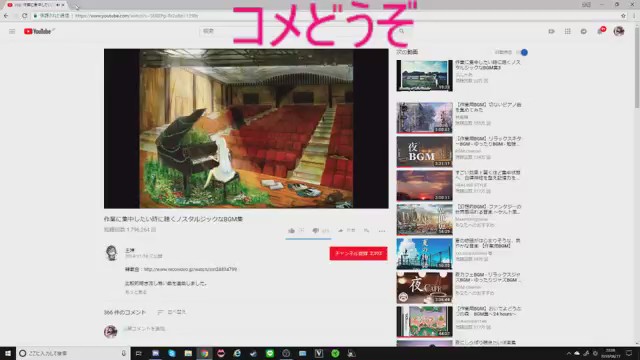
Task: Open the account avatar menu
Action: pos(619,31)
